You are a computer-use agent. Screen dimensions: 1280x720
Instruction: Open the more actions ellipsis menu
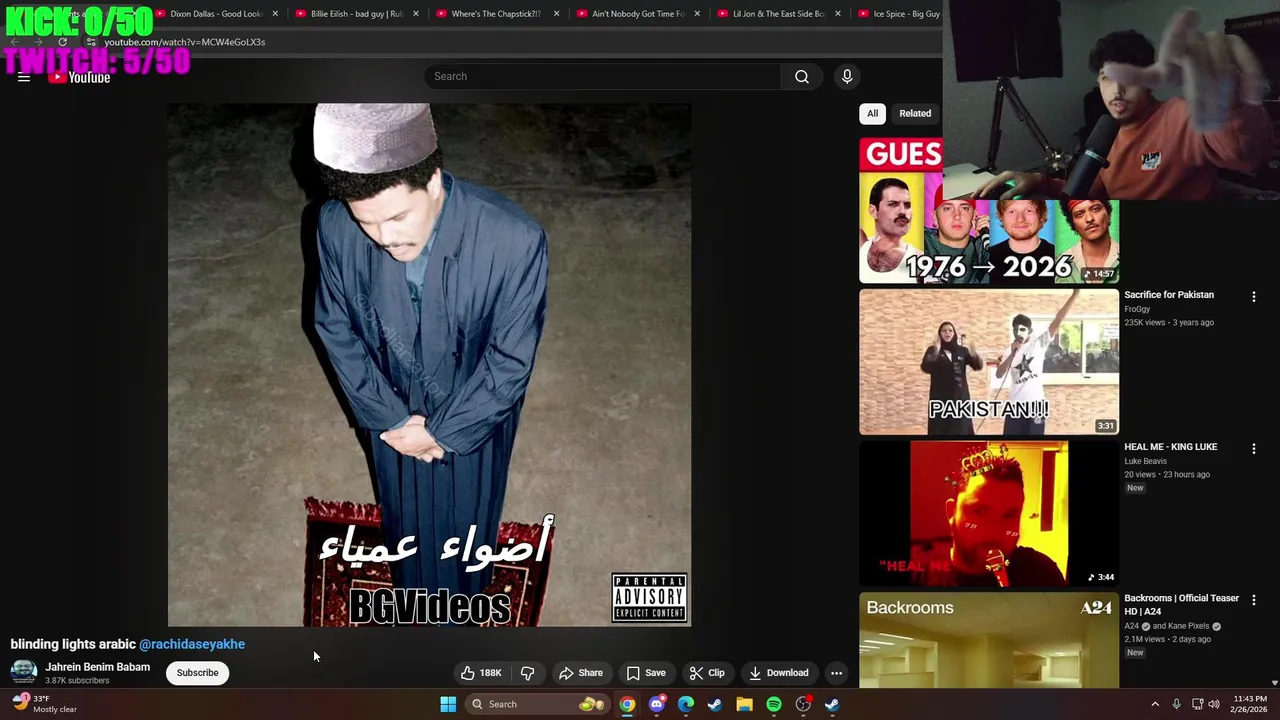[x=836, y=673]
